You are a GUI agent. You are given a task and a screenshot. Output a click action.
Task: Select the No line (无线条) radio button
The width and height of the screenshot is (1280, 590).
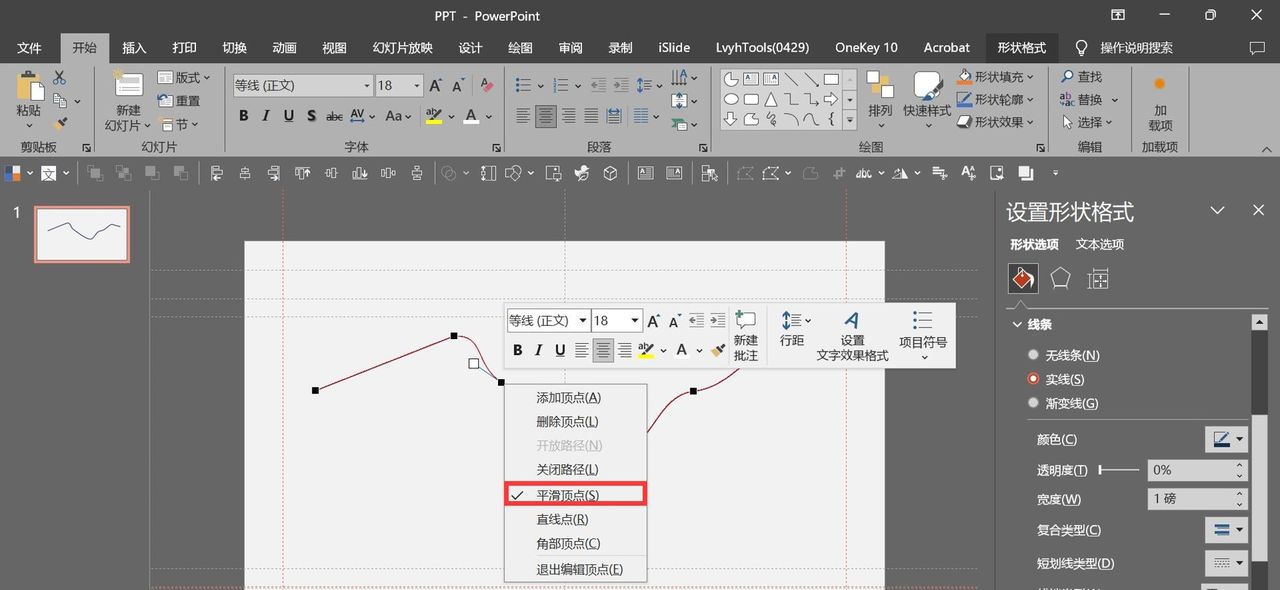[x=1034, y=355]
